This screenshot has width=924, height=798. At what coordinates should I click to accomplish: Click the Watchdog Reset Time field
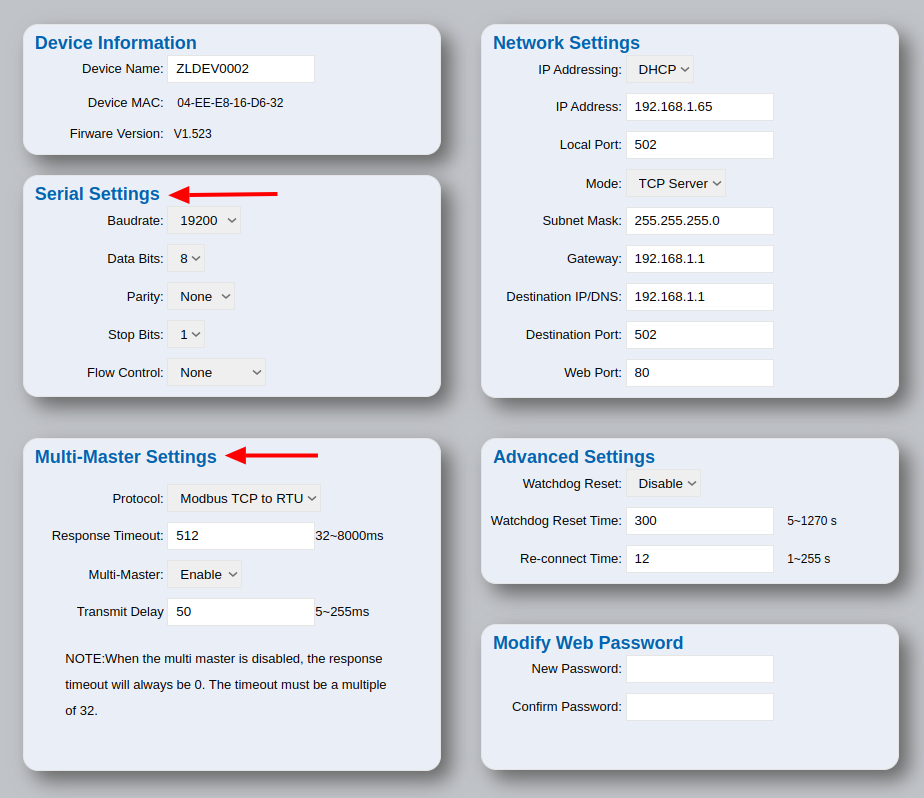[700, 521]
